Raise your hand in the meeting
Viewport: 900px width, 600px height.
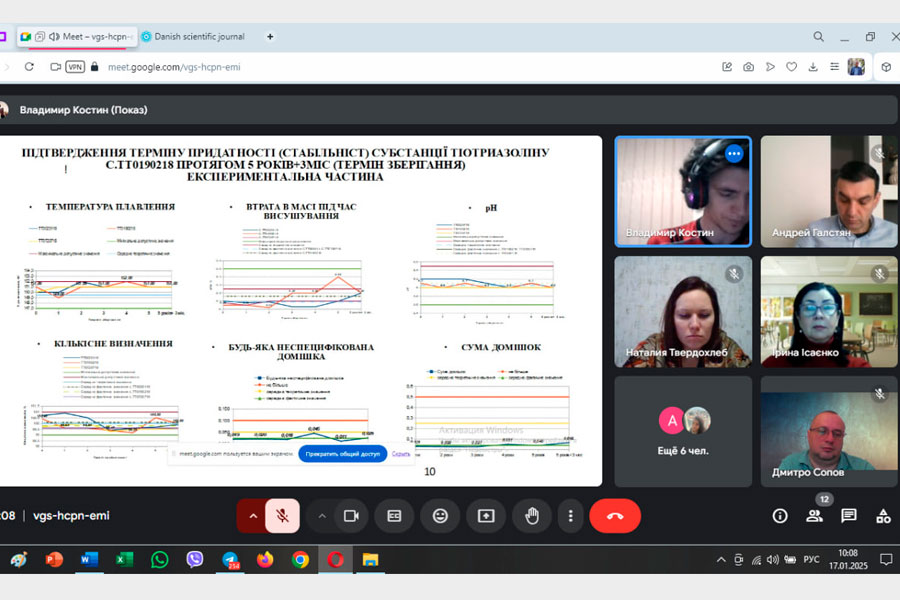point(532,516)
